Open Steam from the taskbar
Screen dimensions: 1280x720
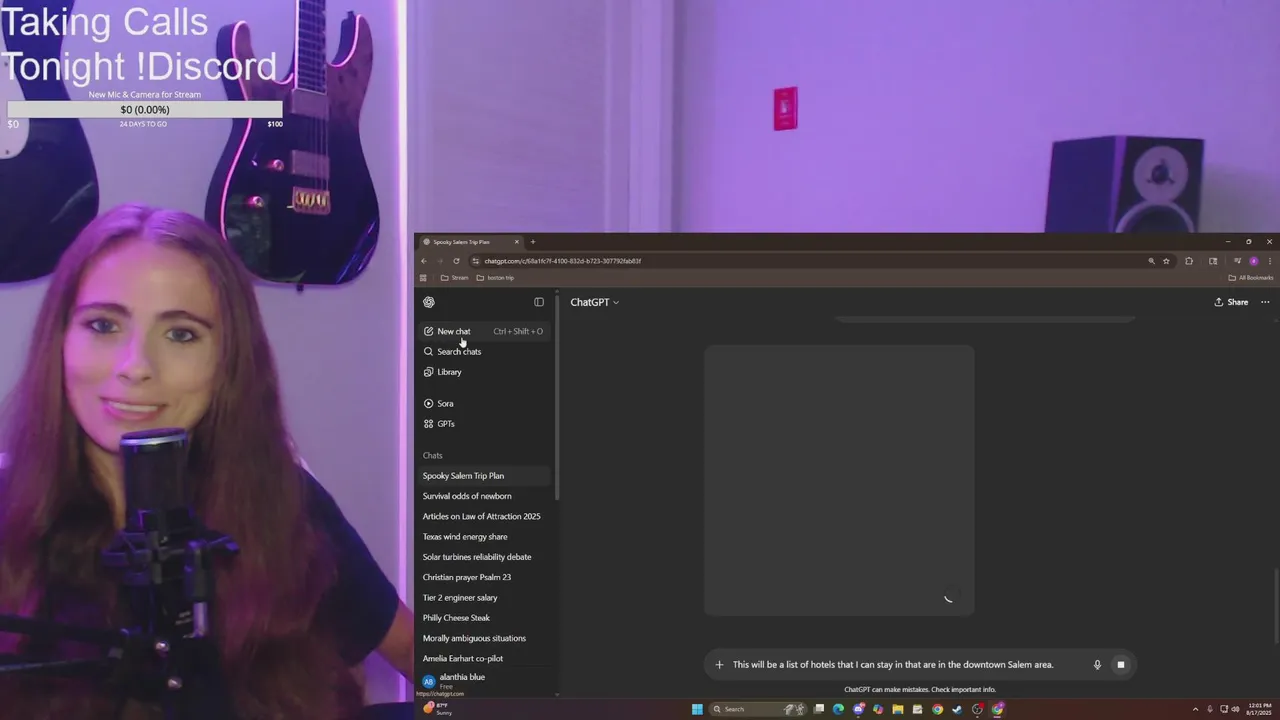pyautogui.click(x=957, y=709)
